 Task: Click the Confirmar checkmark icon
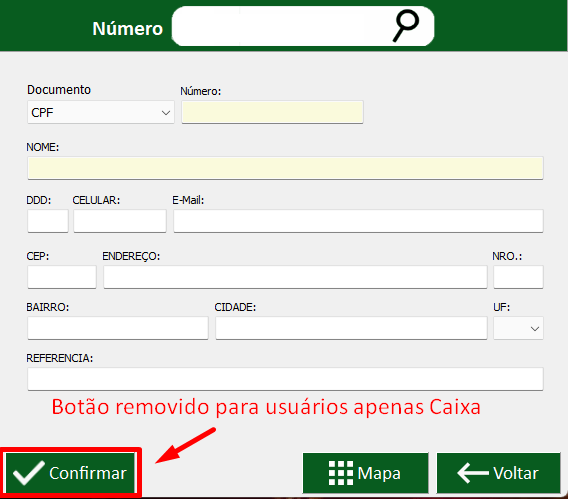click(29, 473)
